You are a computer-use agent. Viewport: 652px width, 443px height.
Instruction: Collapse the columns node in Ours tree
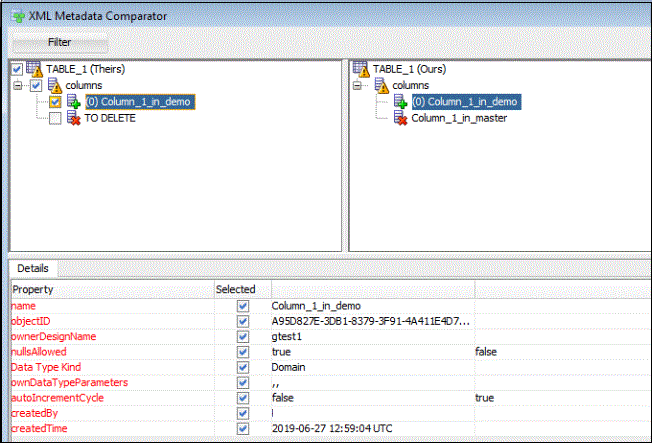pyautogui.click(x=357, y=86)
